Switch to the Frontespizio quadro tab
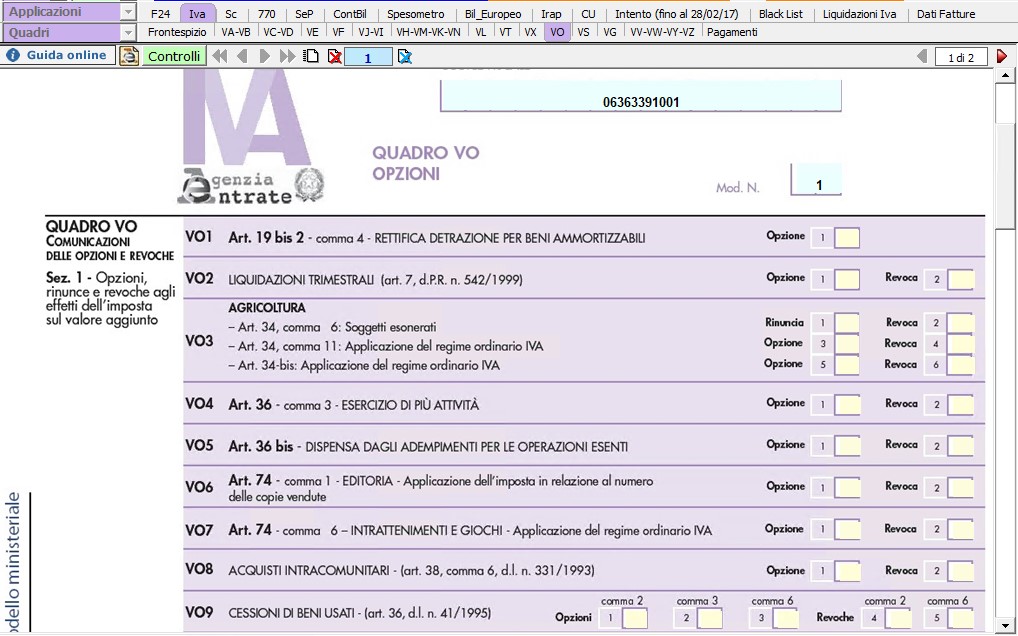Image resolution: width=1018 pixels, height=636 pixels. coord(177,32)
